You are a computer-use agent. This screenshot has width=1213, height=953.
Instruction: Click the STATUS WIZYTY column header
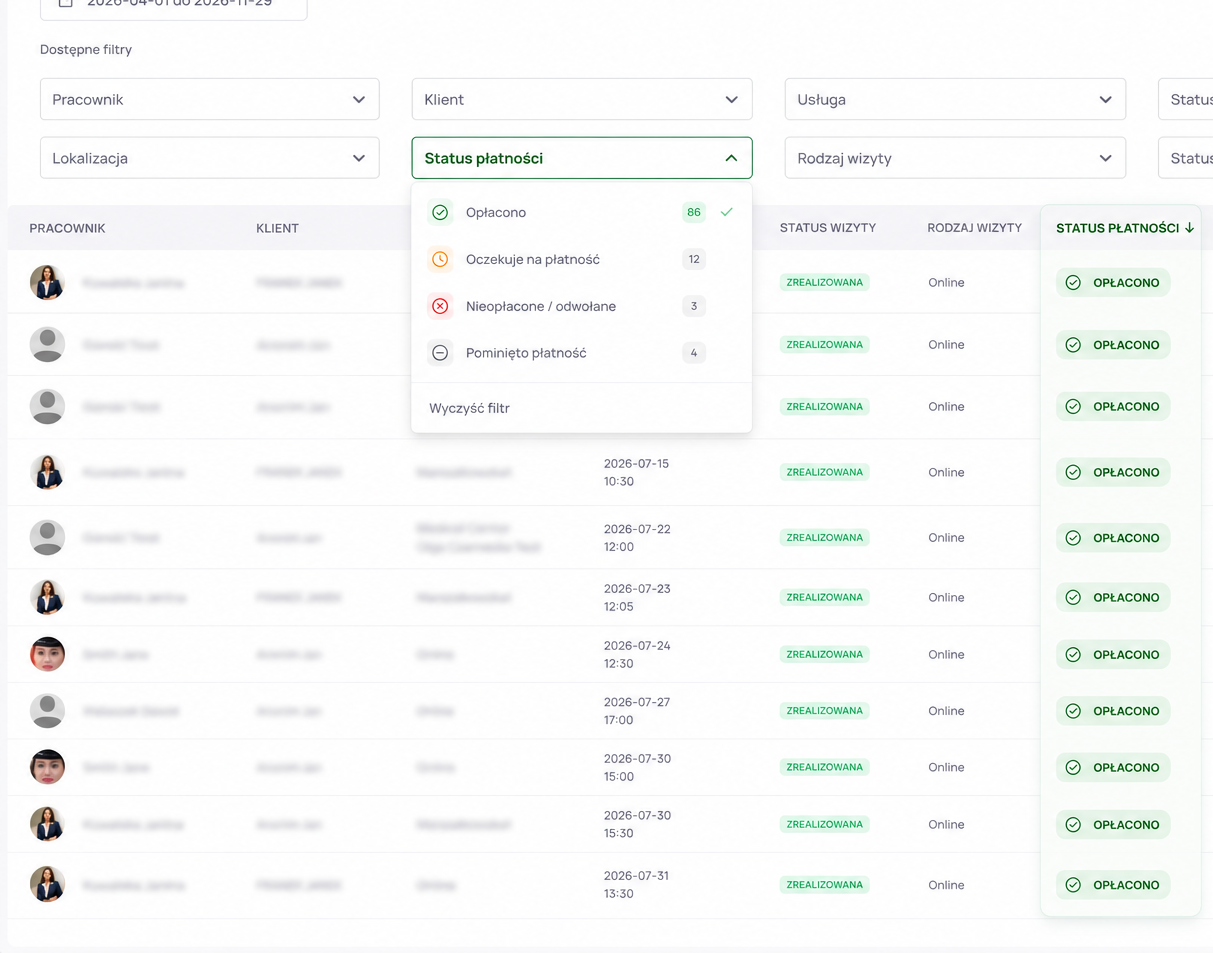point(828,228)
